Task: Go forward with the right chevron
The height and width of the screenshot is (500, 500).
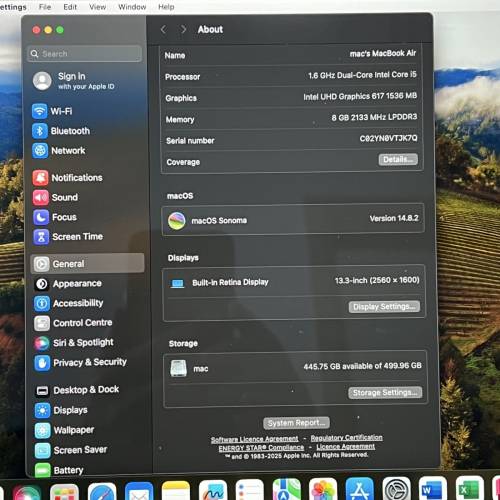Action: (183, 29)
